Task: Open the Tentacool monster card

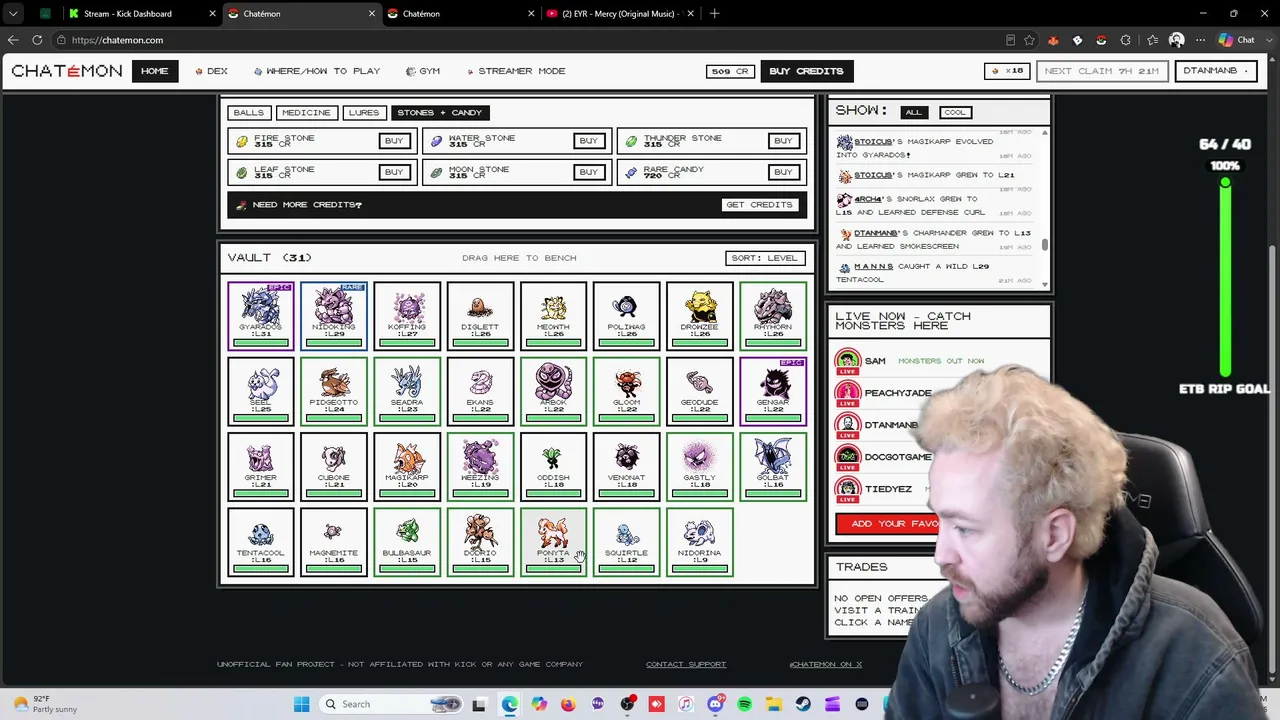Action: 261,542
